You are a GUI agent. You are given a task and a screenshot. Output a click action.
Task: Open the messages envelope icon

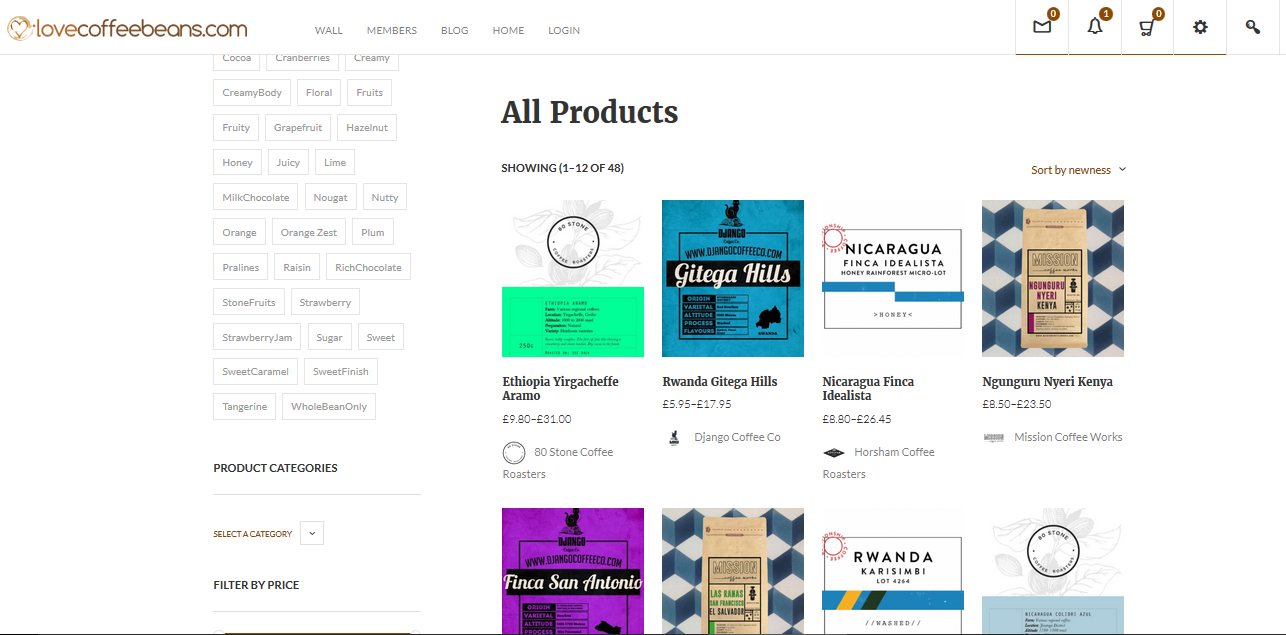tap(1042, 27)
